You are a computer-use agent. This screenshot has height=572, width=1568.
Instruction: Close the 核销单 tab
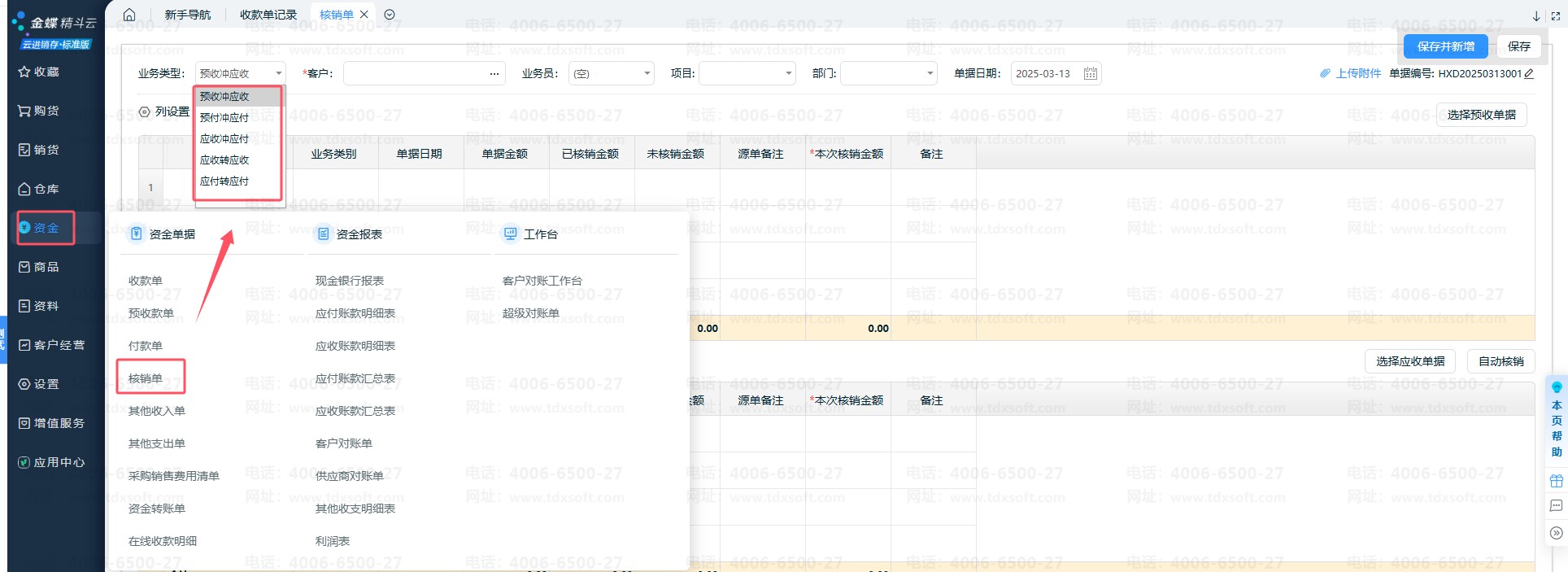coord(364,15)
